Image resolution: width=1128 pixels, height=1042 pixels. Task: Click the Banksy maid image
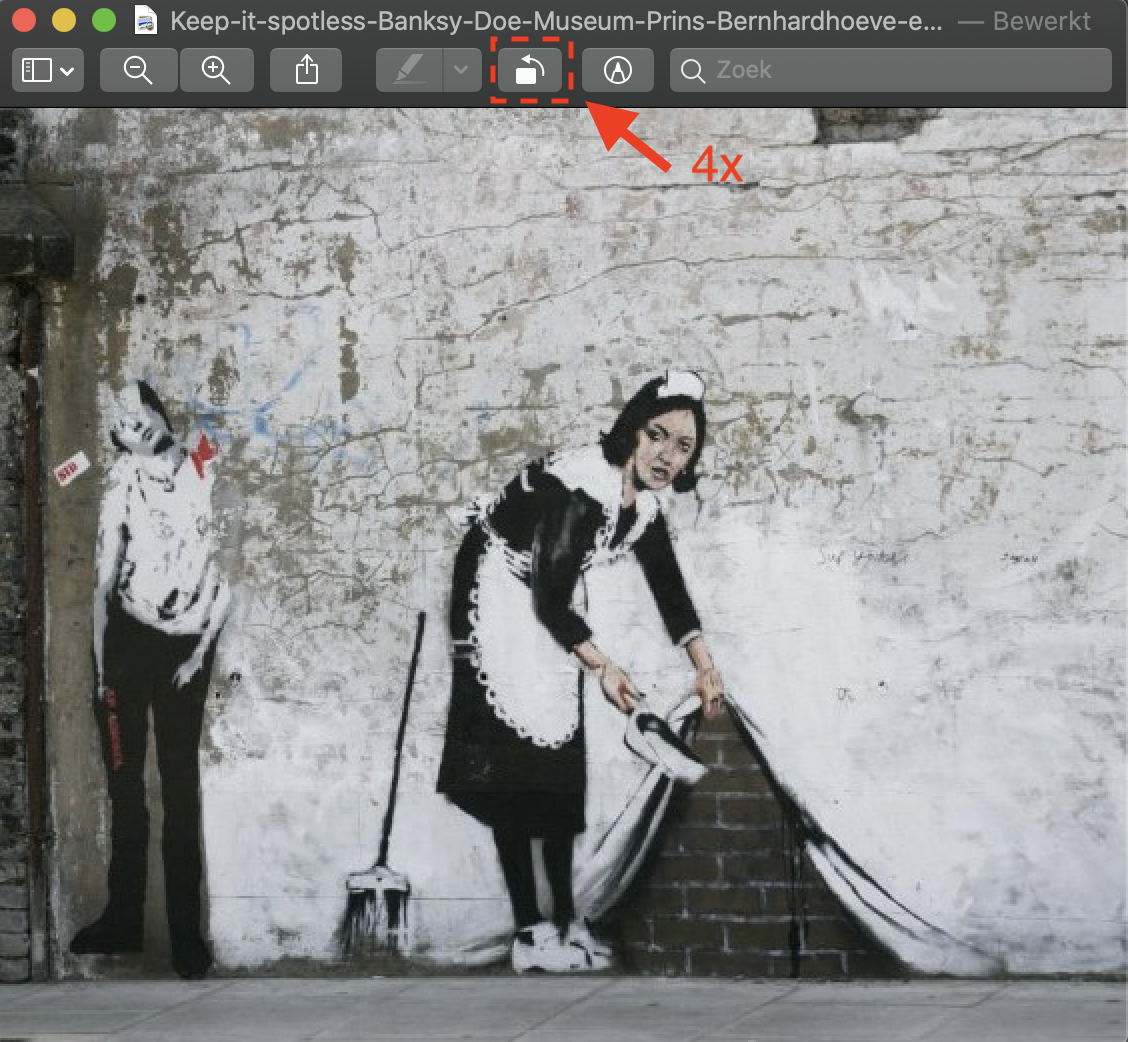(564, 574)
